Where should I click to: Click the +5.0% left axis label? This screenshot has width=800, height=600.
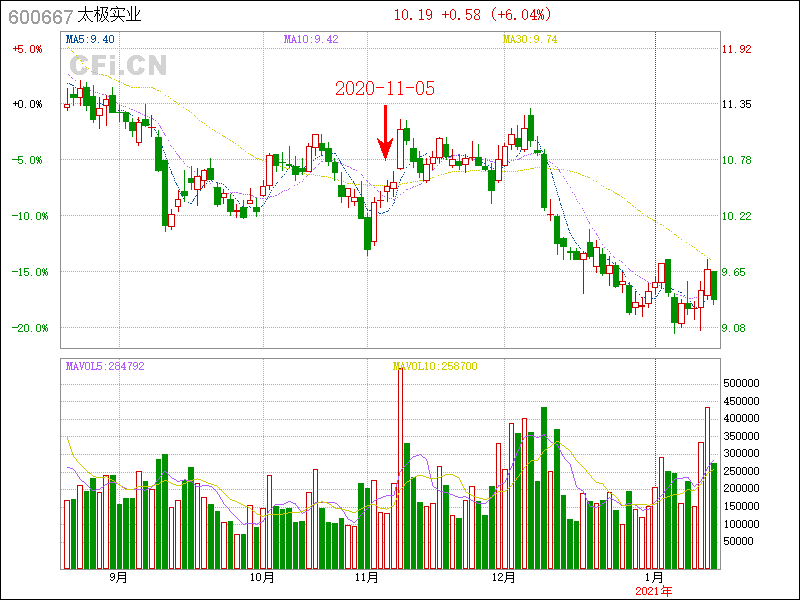click(x=26, y=48)
